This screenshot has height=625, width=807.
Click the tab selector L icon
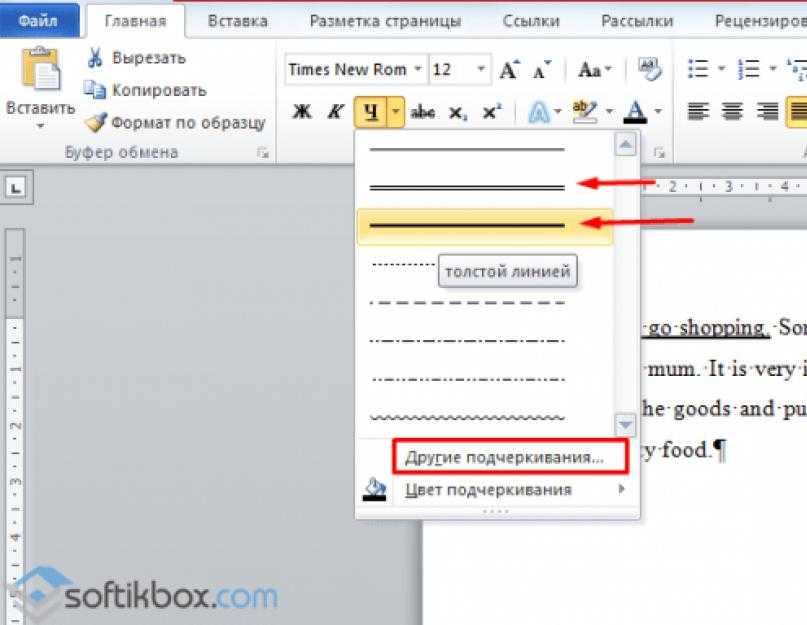(16, 187)
